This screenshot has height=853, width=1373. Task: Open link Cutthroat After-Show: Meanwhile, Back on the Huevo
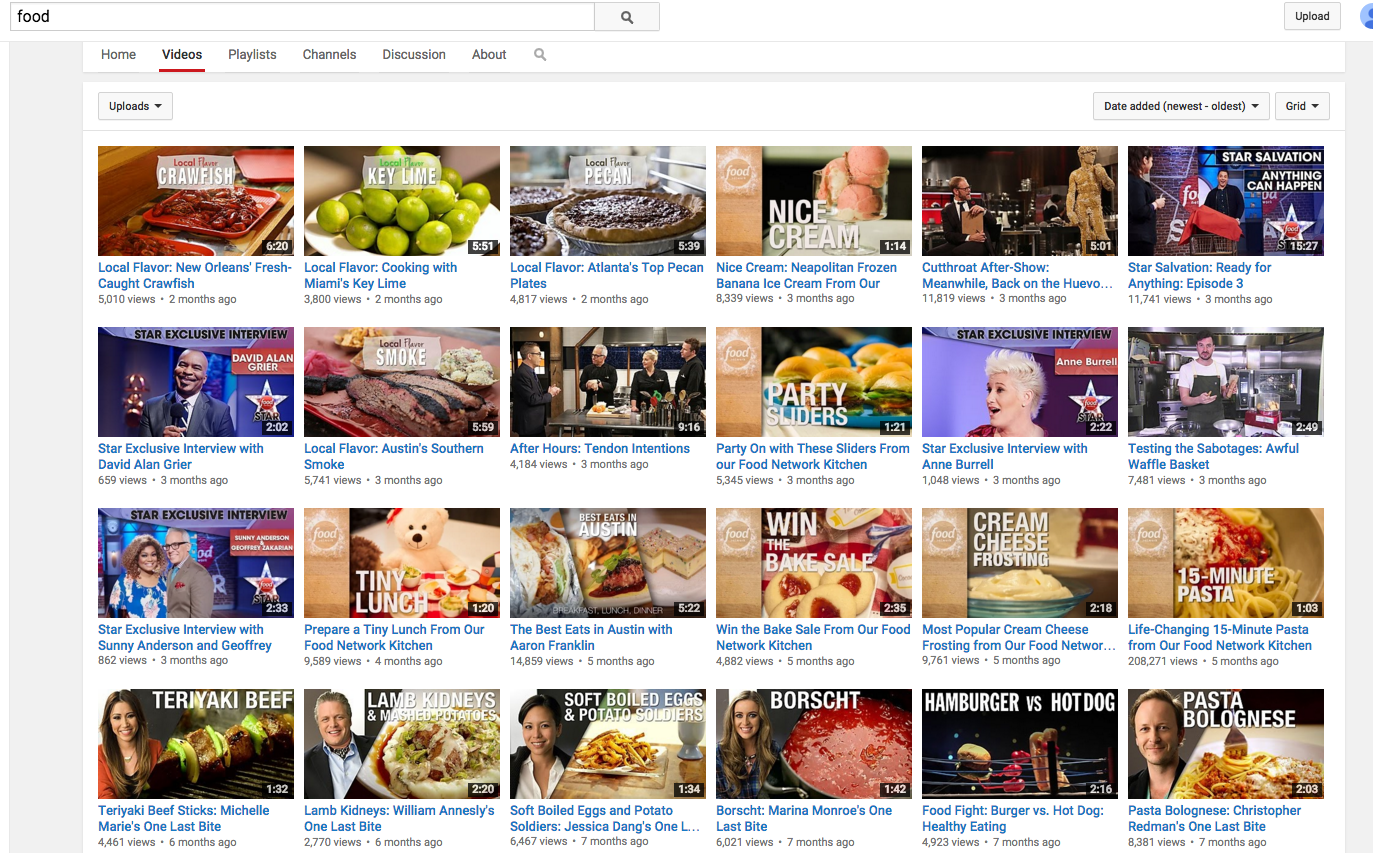tap(1017, 276)
